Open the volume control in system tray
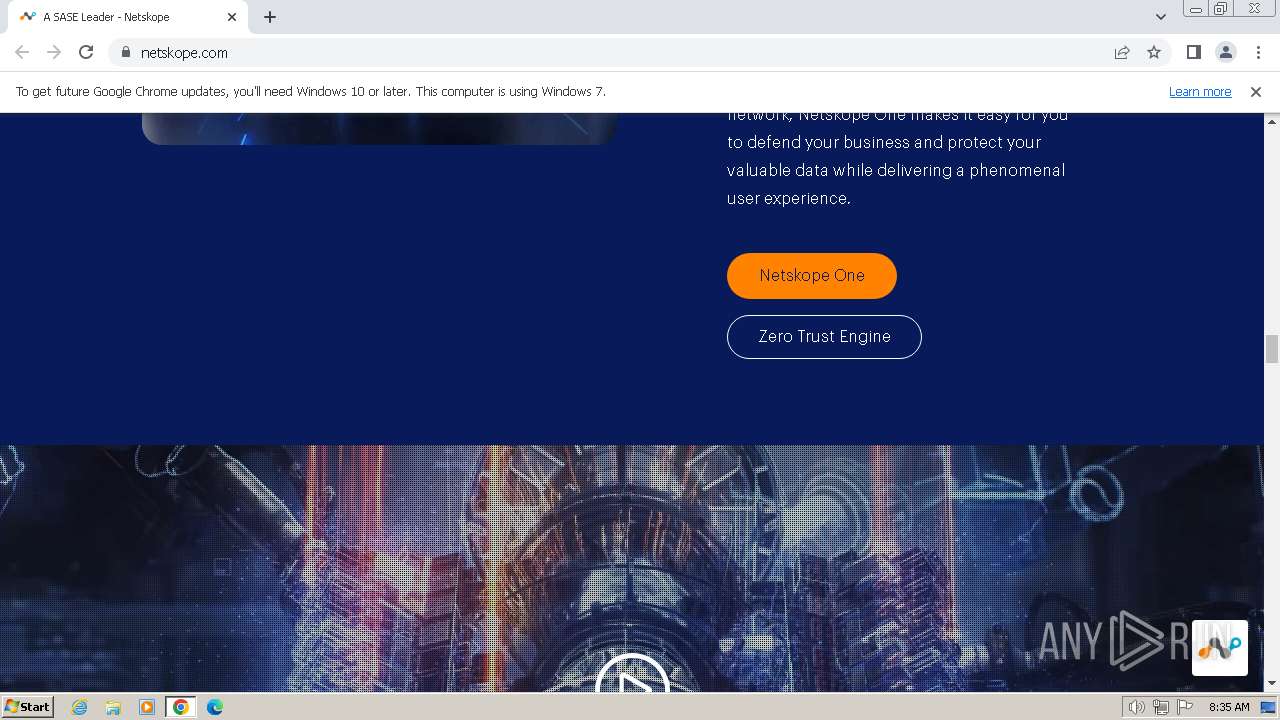 tap(1136, 707)
